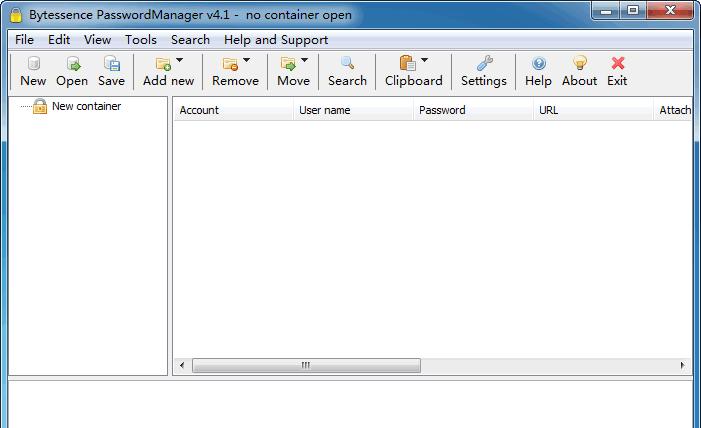Open the File menu
This screenshot has width=701, height=428.
point(24,40)
